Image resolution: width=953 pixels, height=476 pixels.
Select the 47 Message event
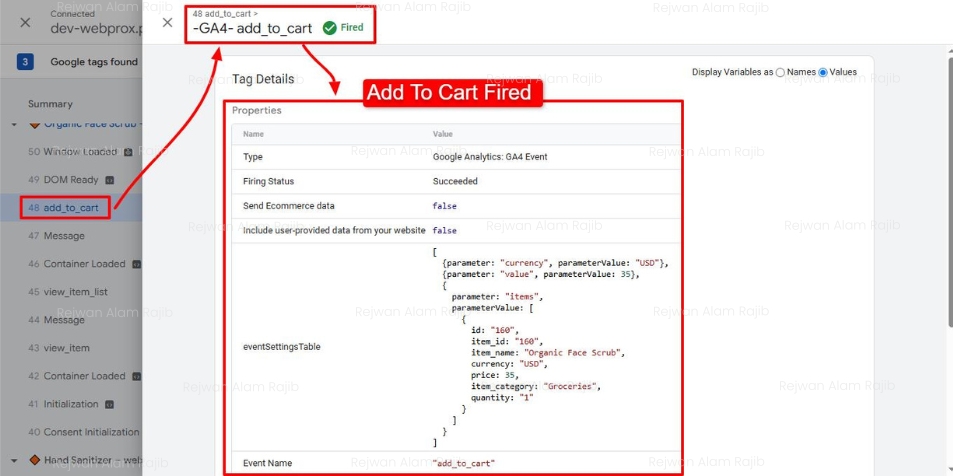pyautogui.click(x=64, y=236)
